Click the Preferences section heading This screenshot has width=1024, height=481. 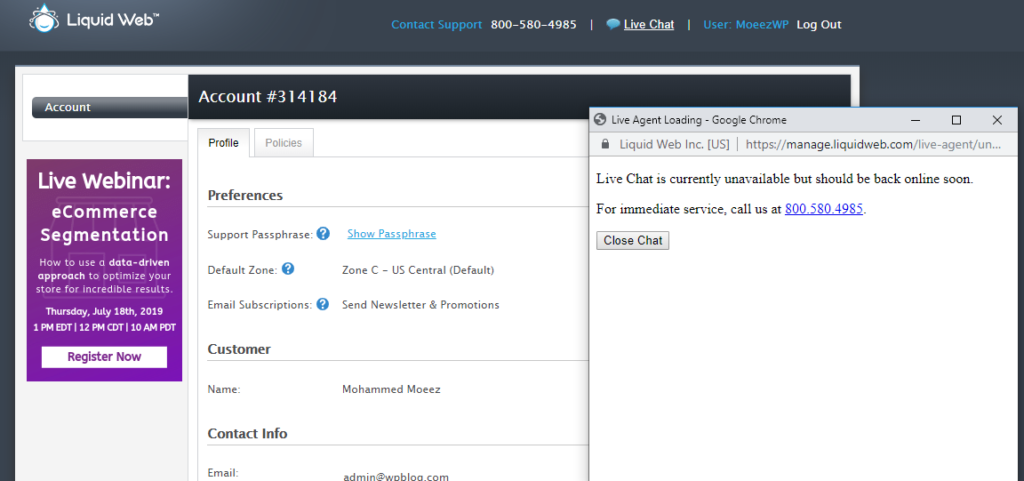245,195
